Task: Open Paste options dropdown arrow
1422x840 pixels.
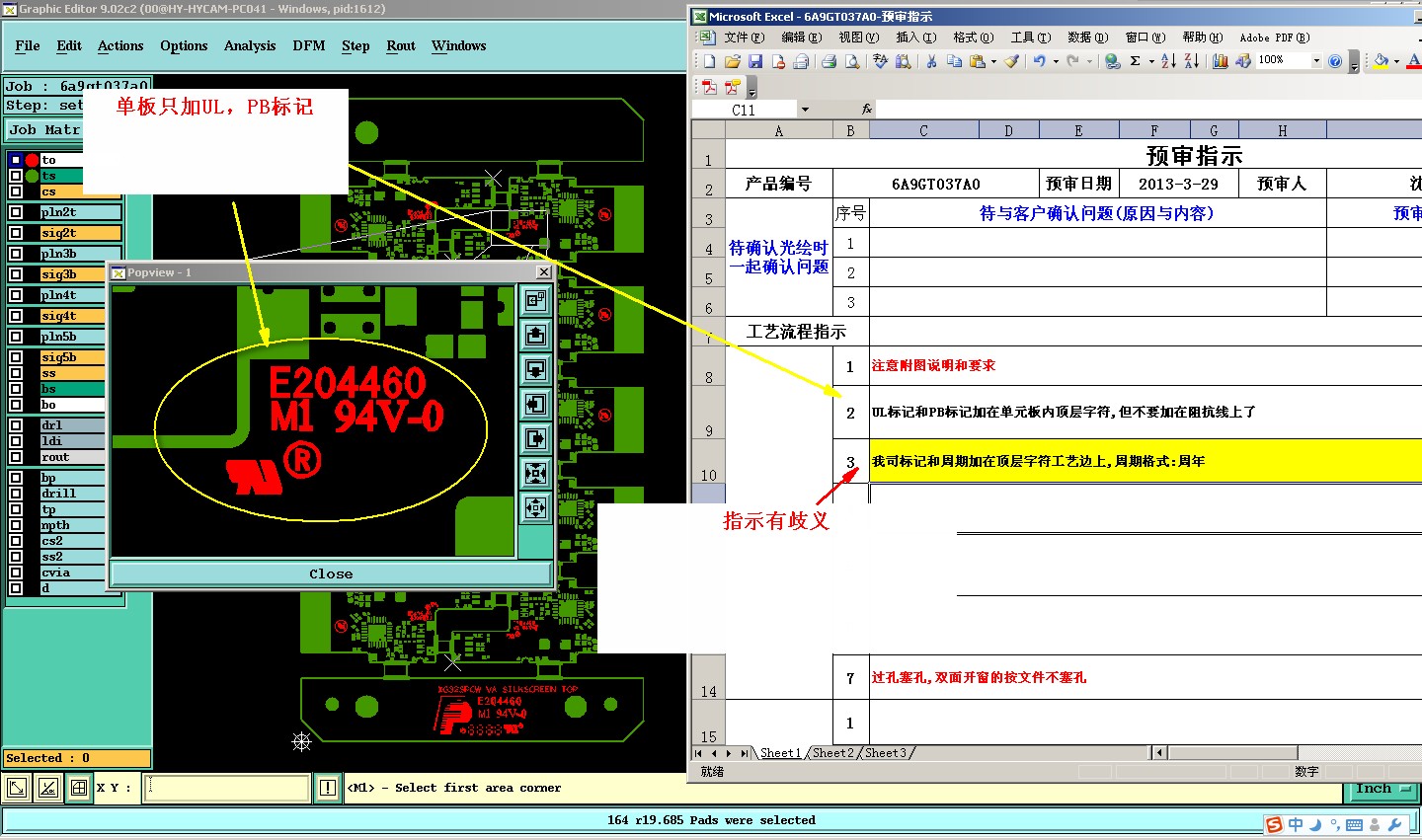Action: tap(993, 61)
